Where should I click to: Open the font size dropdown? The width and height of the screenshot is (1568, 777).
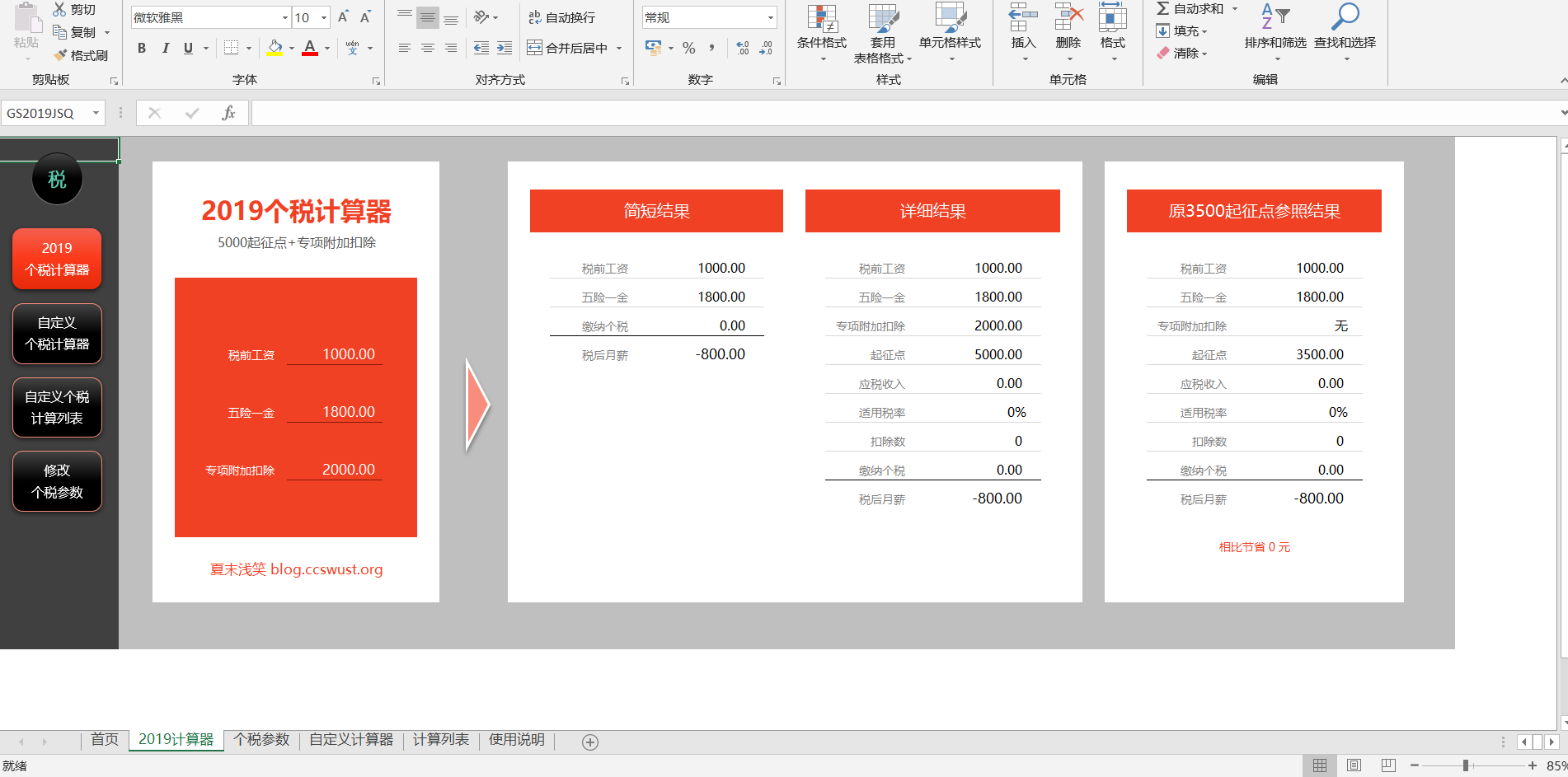pos(324,17)
